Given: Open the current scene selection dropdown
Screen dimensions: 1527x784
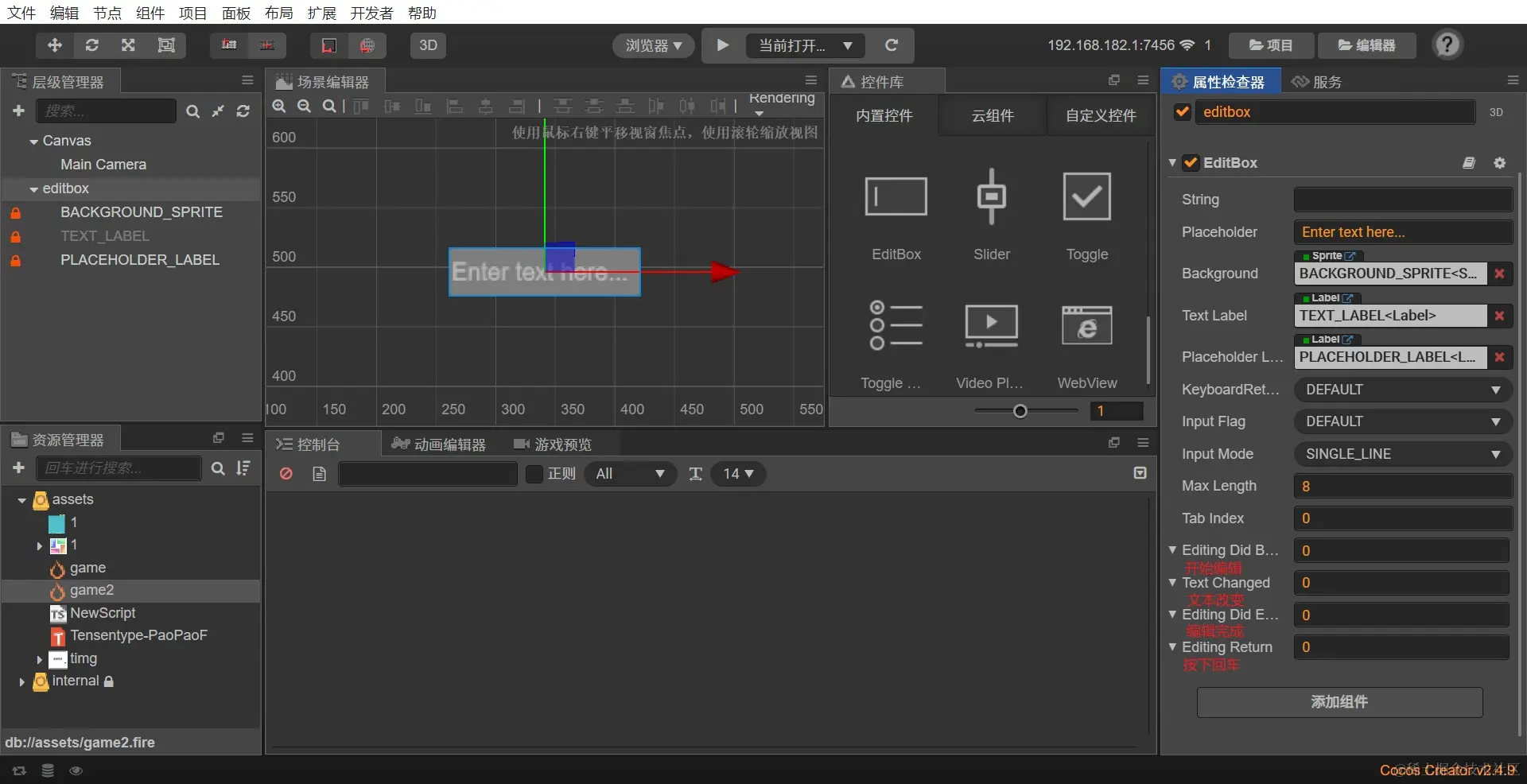Looking at the screenshot, I should tap(805, 45).
